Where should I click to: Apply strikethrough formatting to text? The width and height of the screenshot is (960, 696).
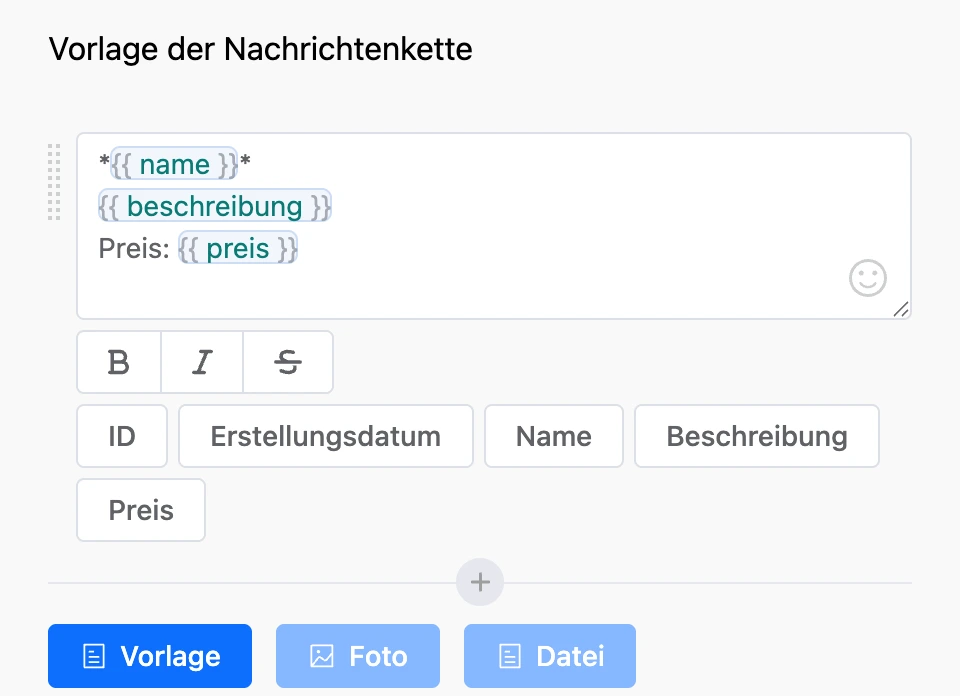pyautogui.click(x=288, y=362)
